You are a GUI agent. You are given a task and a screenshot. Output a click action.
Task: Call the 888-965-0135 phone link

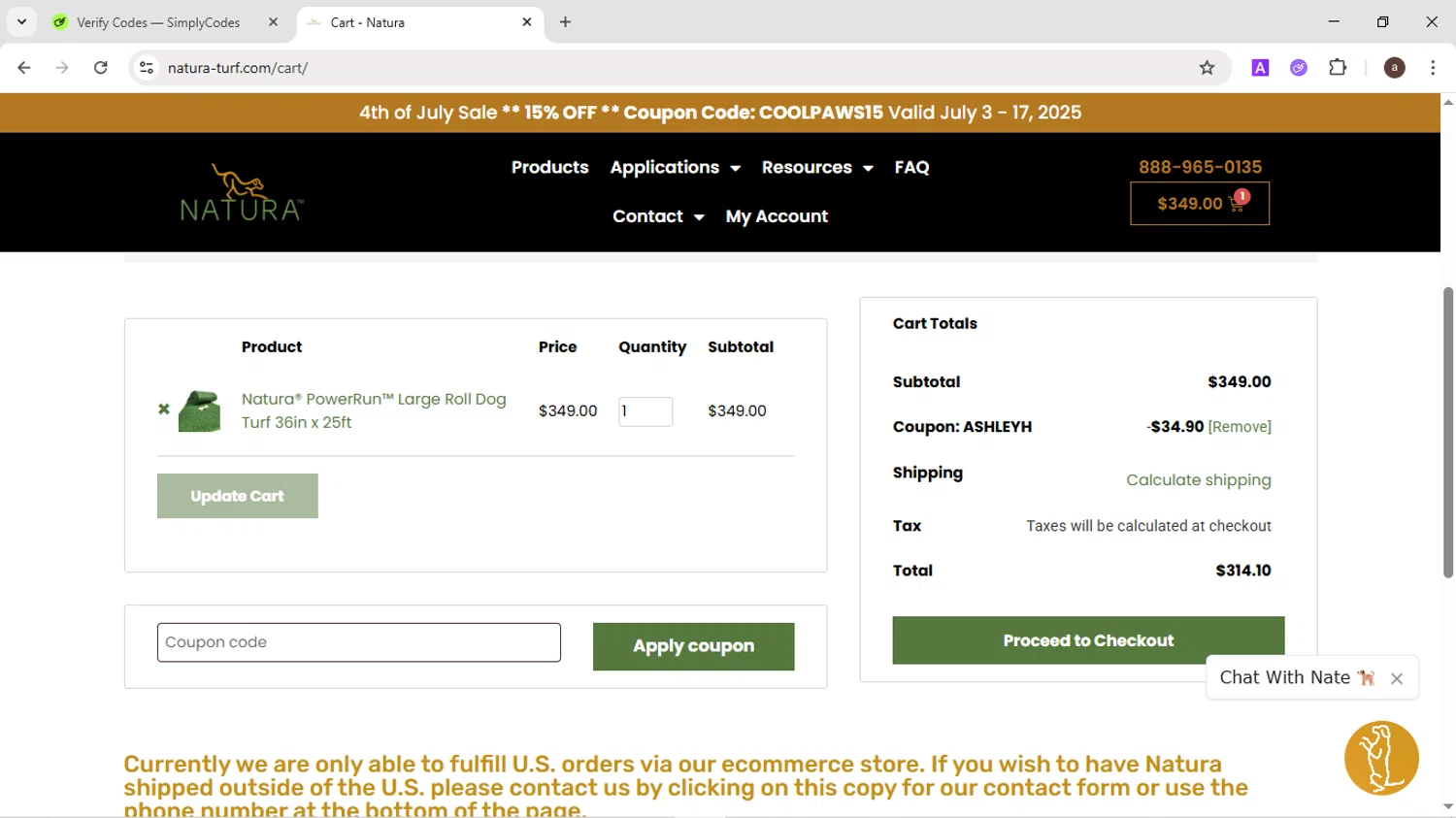1200,167
